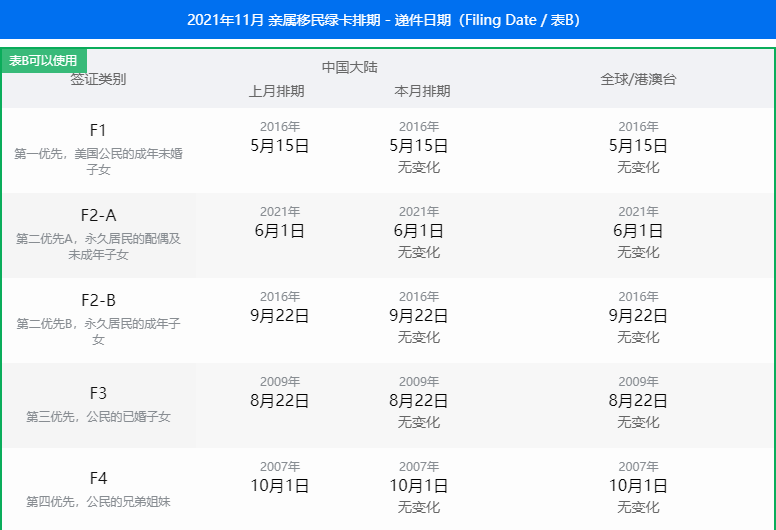The height and width of the screenshot is (530, 776).
Task: Click year '2016年' in F2-B last-month cell
Action: pos(280,297)
